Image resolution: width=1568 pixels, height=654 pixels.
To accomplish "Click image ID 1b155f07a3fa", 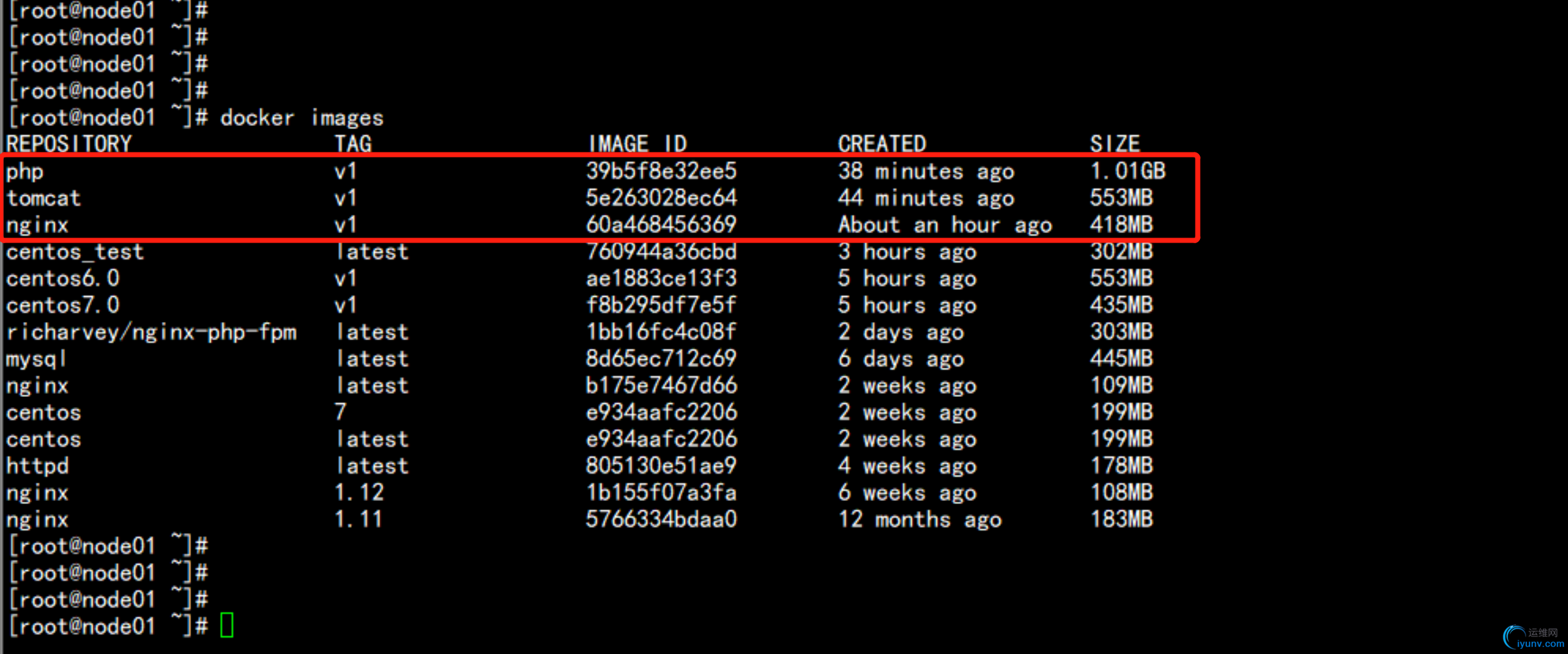I will click(x=661, y=493).
